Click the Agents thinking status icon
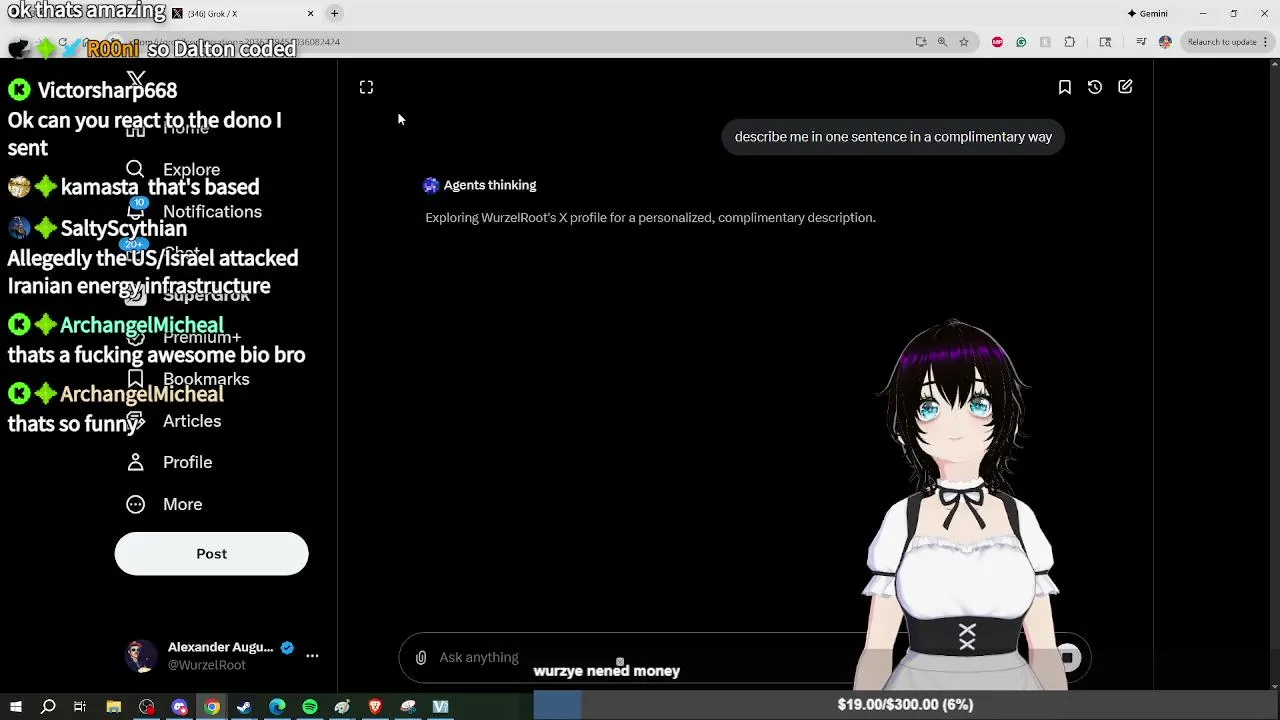 click(431, 186)
